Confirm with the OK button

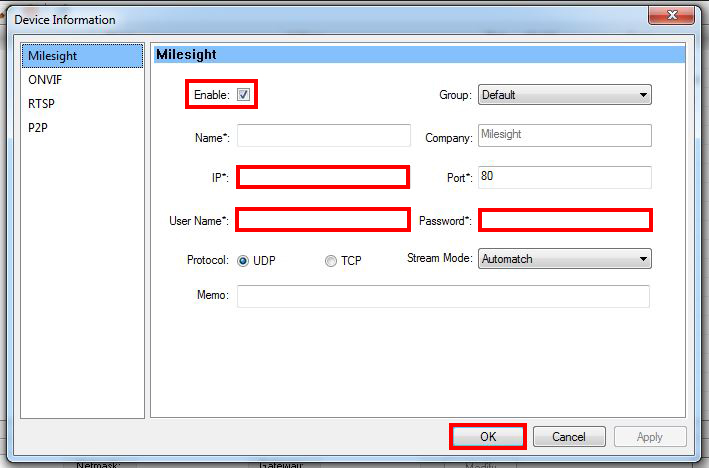(x=488, y=437)
